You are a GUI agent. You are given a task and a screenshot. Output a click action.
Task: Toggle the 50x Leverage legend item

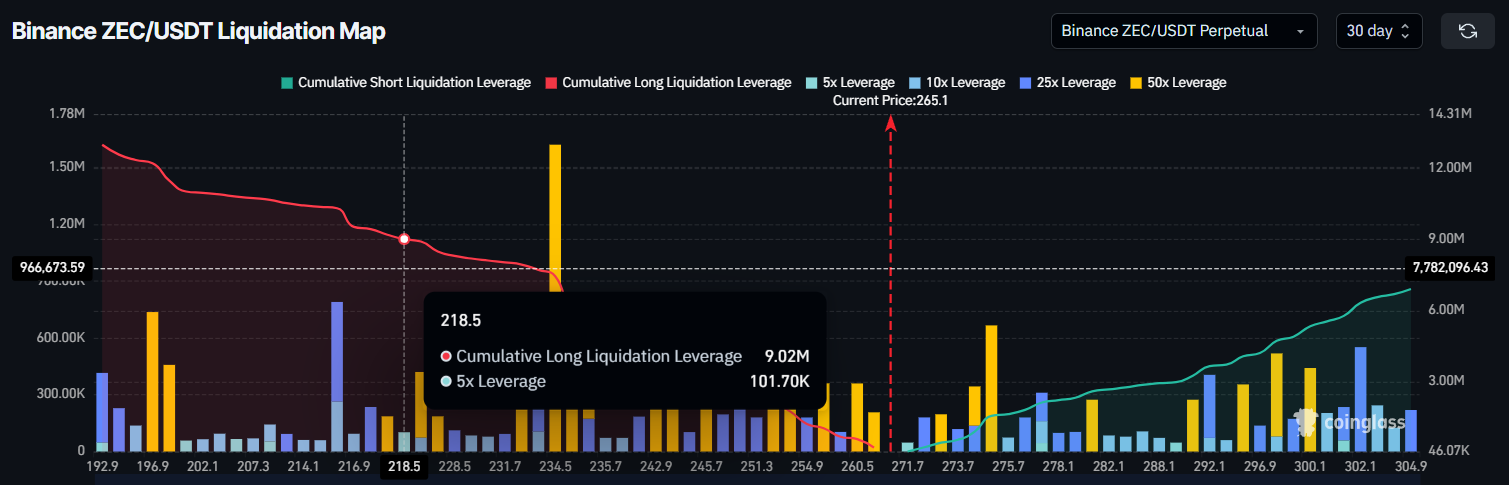[1176, 82]
